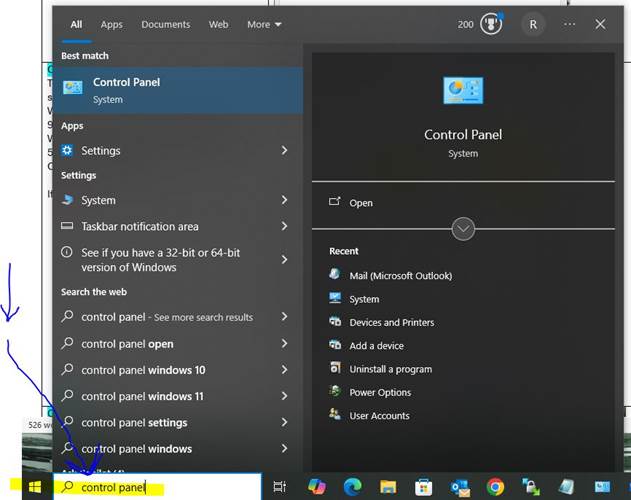Open User Accounts recent item

pos(379,416)
